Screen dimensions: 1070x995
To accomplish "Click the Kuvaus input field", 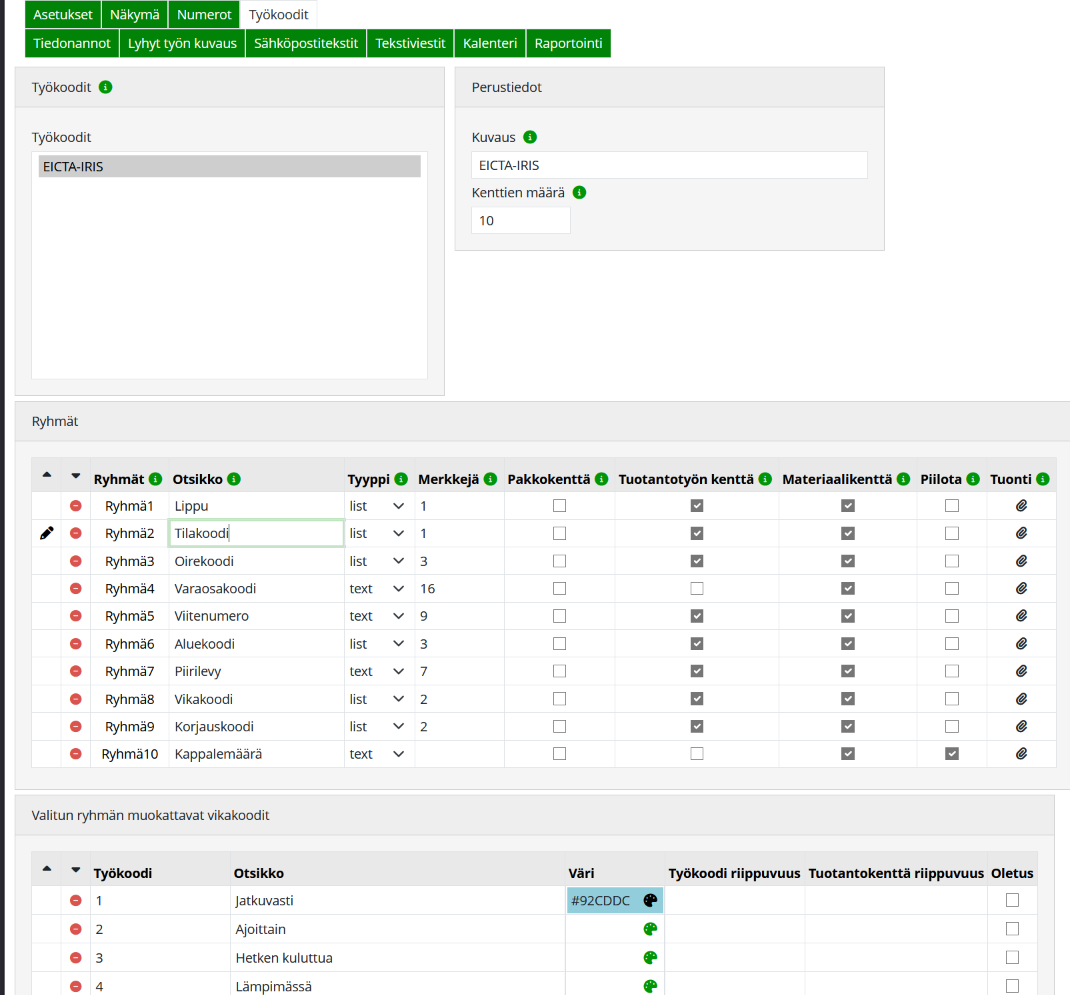I will pos(668,165).
